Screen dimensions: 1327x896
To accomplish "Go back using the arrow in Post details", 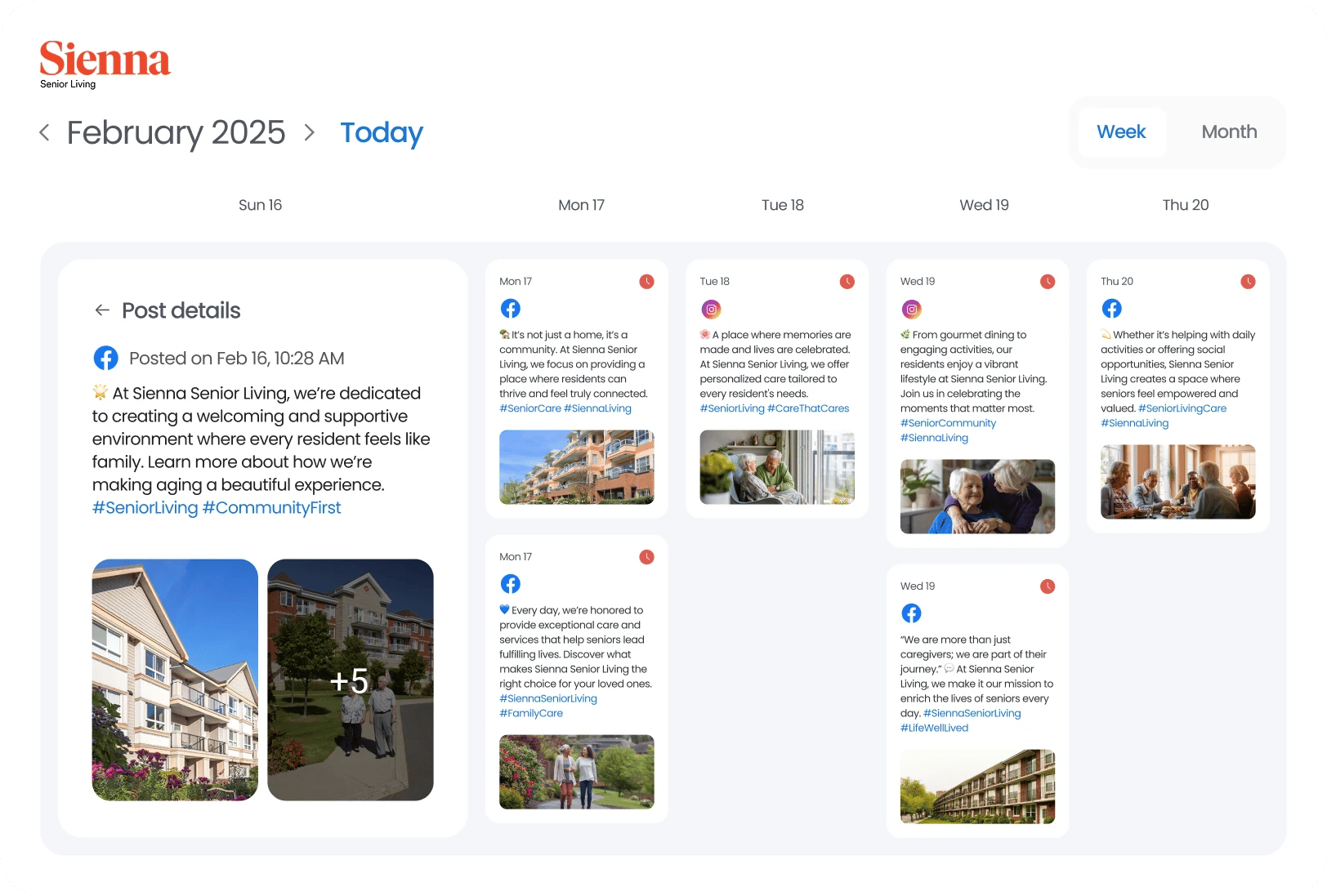I will (x=101, y=310).
